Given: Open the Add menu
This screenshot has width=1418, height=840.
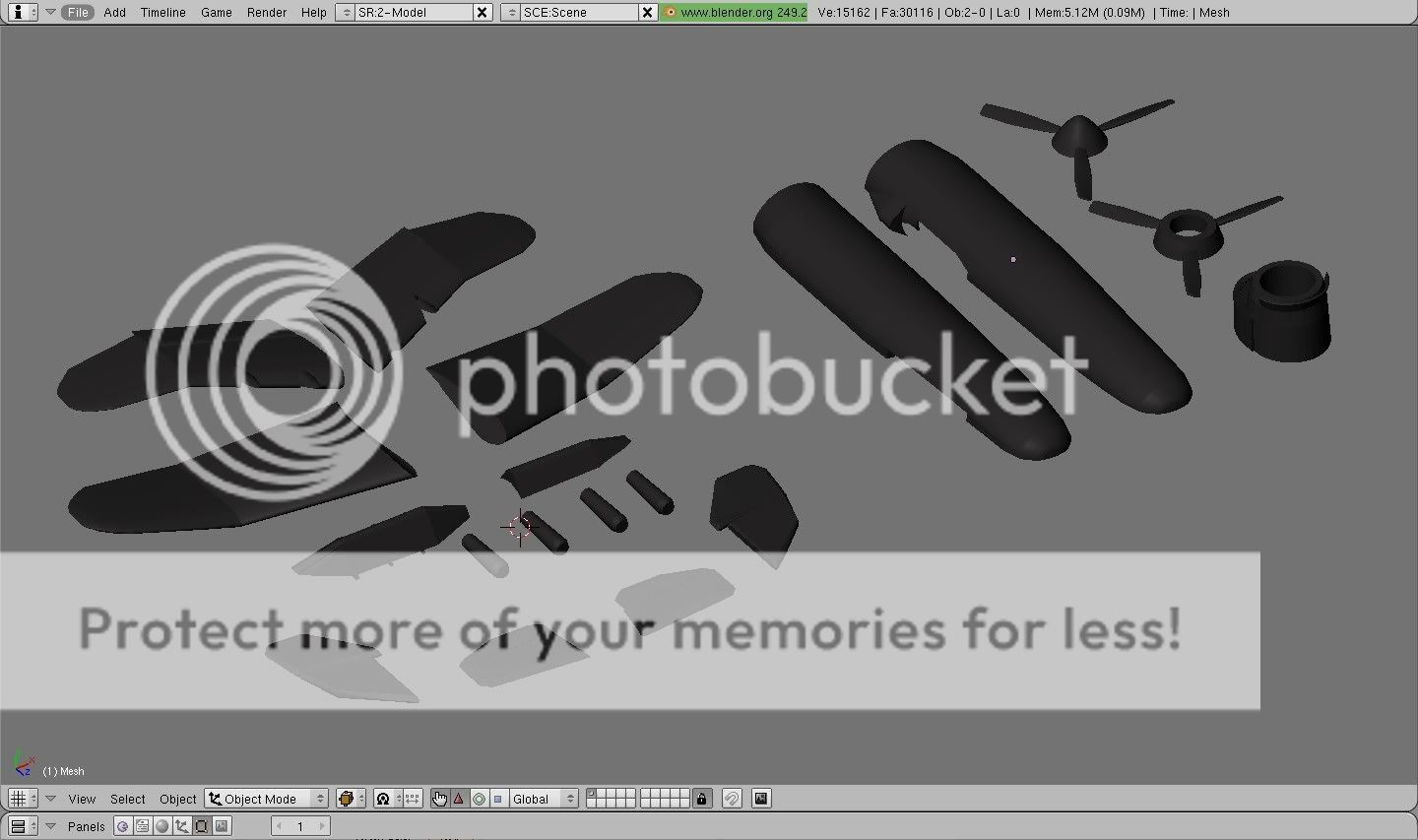Looking at the screenshot, I should coord(115,12).
